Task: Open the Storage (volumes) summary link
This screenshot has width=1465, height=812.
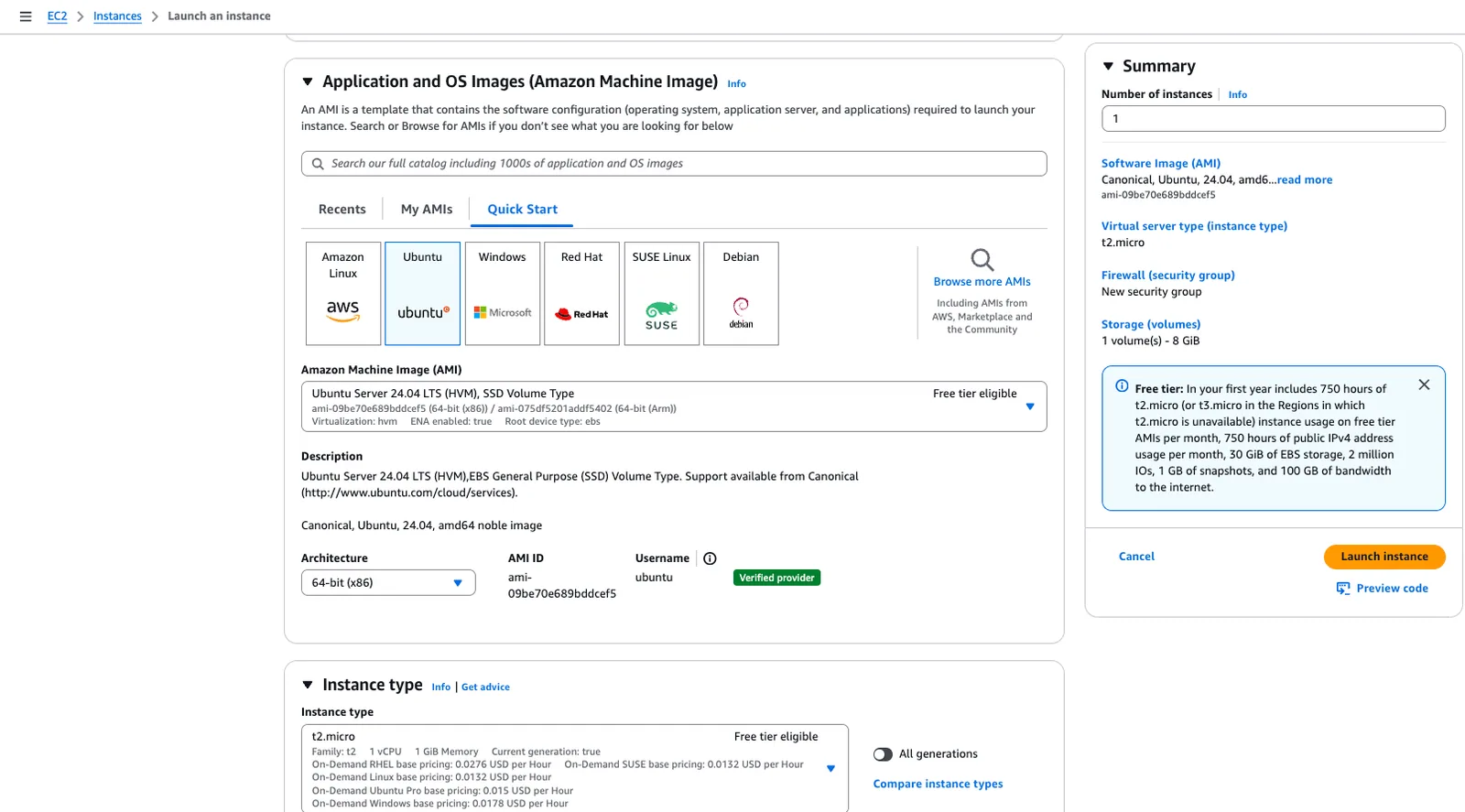Action: (x=1150, y=325)
